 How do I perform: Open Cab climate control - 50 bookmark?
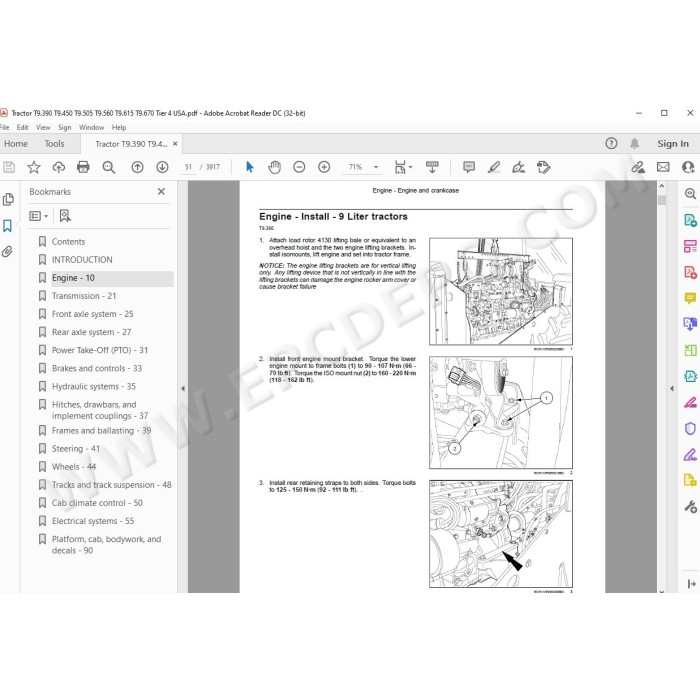97,503
